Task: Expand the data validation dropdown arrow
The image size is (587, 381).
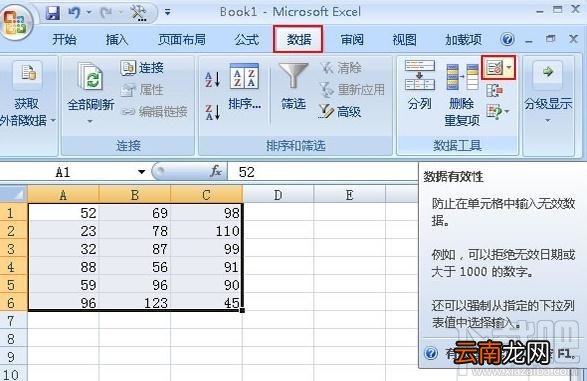Action: click(509, 68)
